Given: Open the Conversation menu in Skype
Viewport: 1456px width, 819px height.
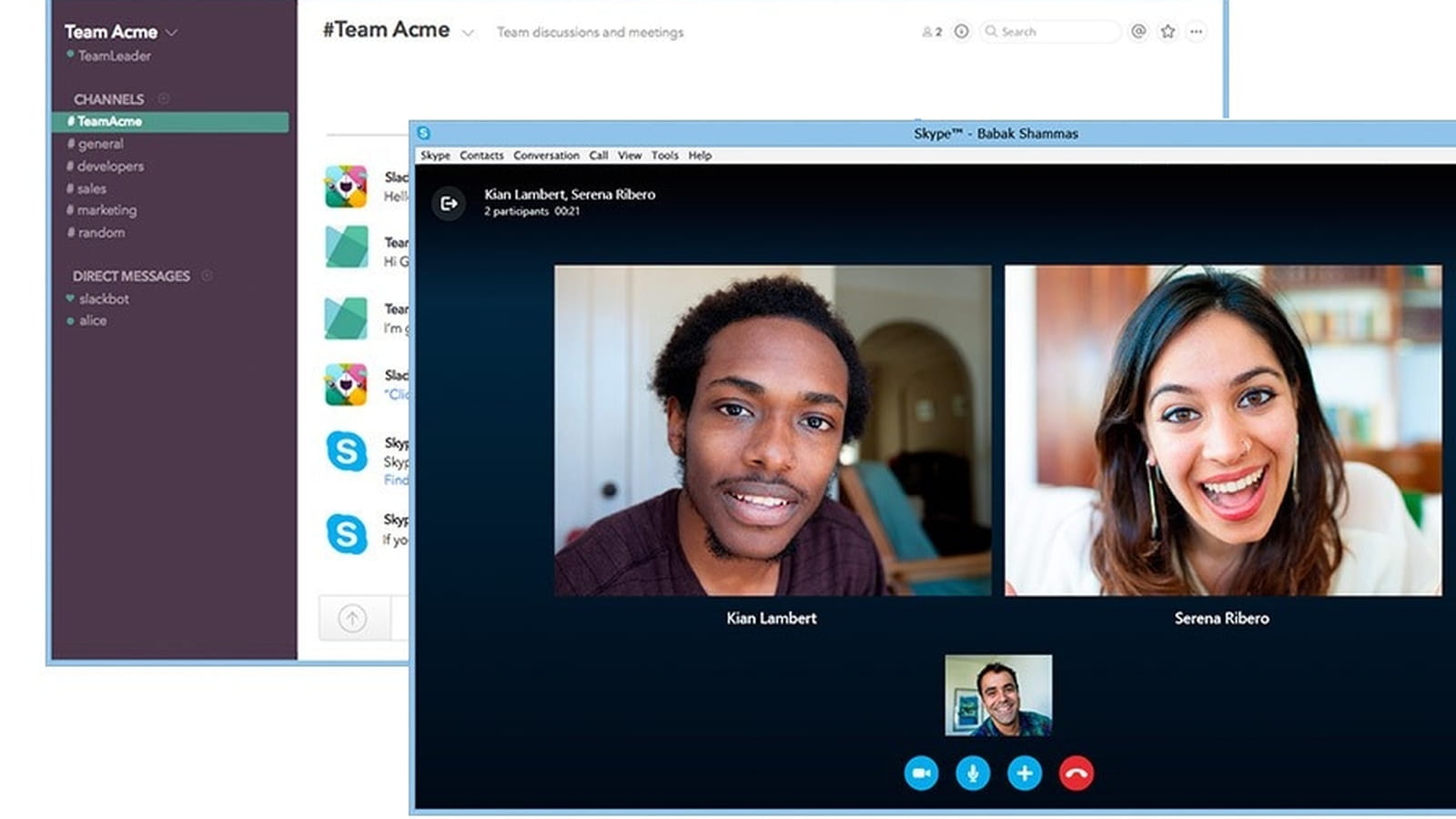Looking at the screenshot, I should (x=546, y=156).
